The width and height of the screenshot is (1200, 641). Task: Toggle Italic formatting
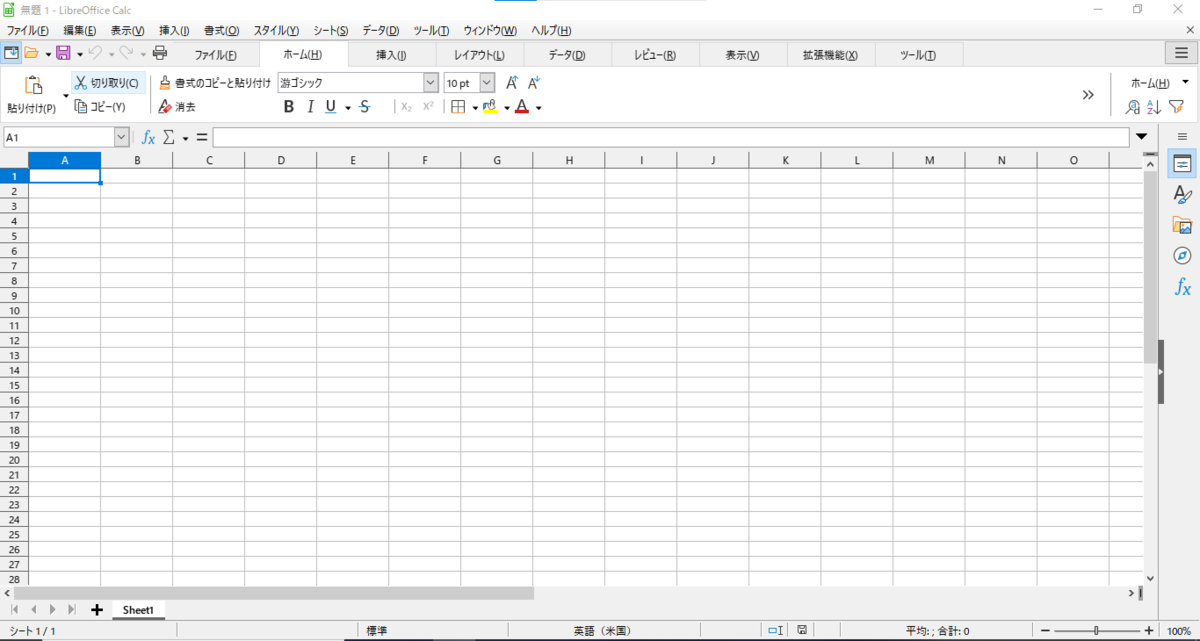(x=311, y=107)
